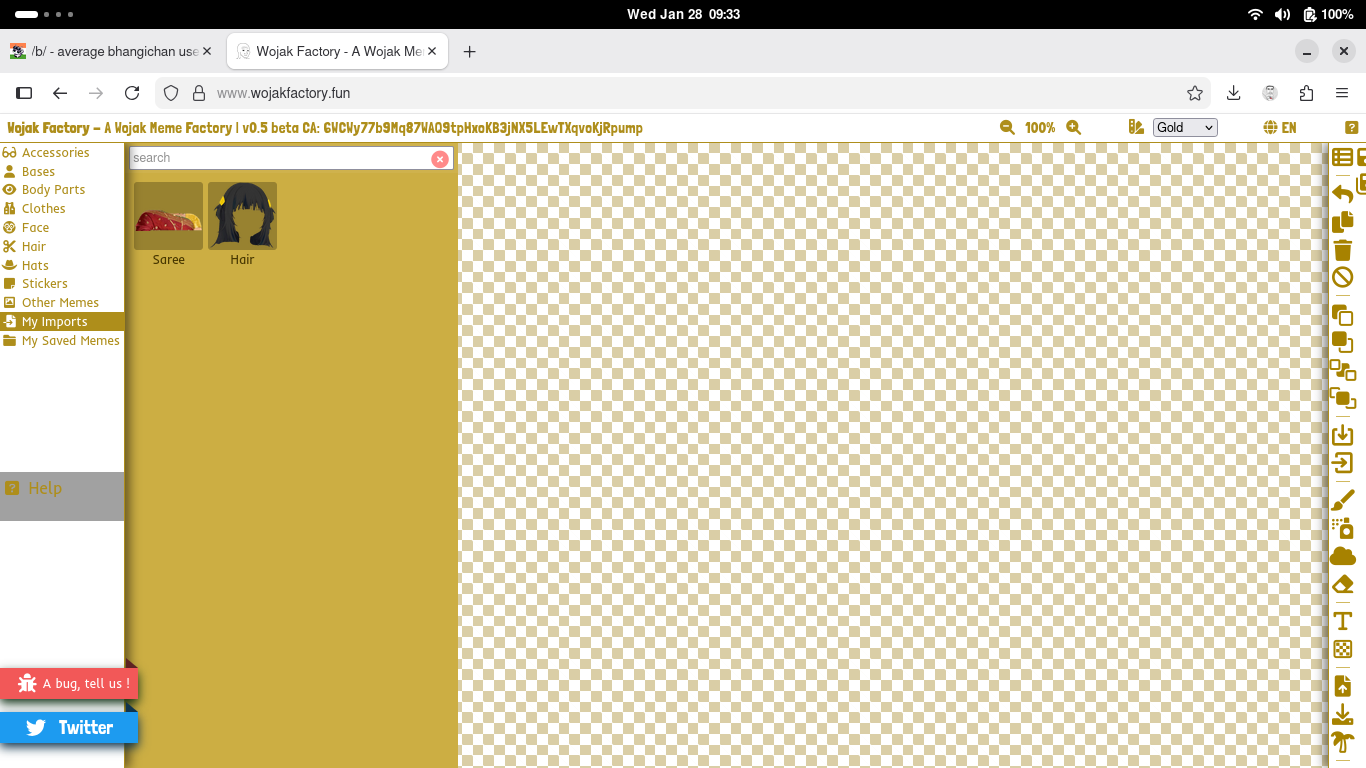1366x768 pixels.
Task: Open the Gold theme dropdown
Action: click(x=1184, y=128)
